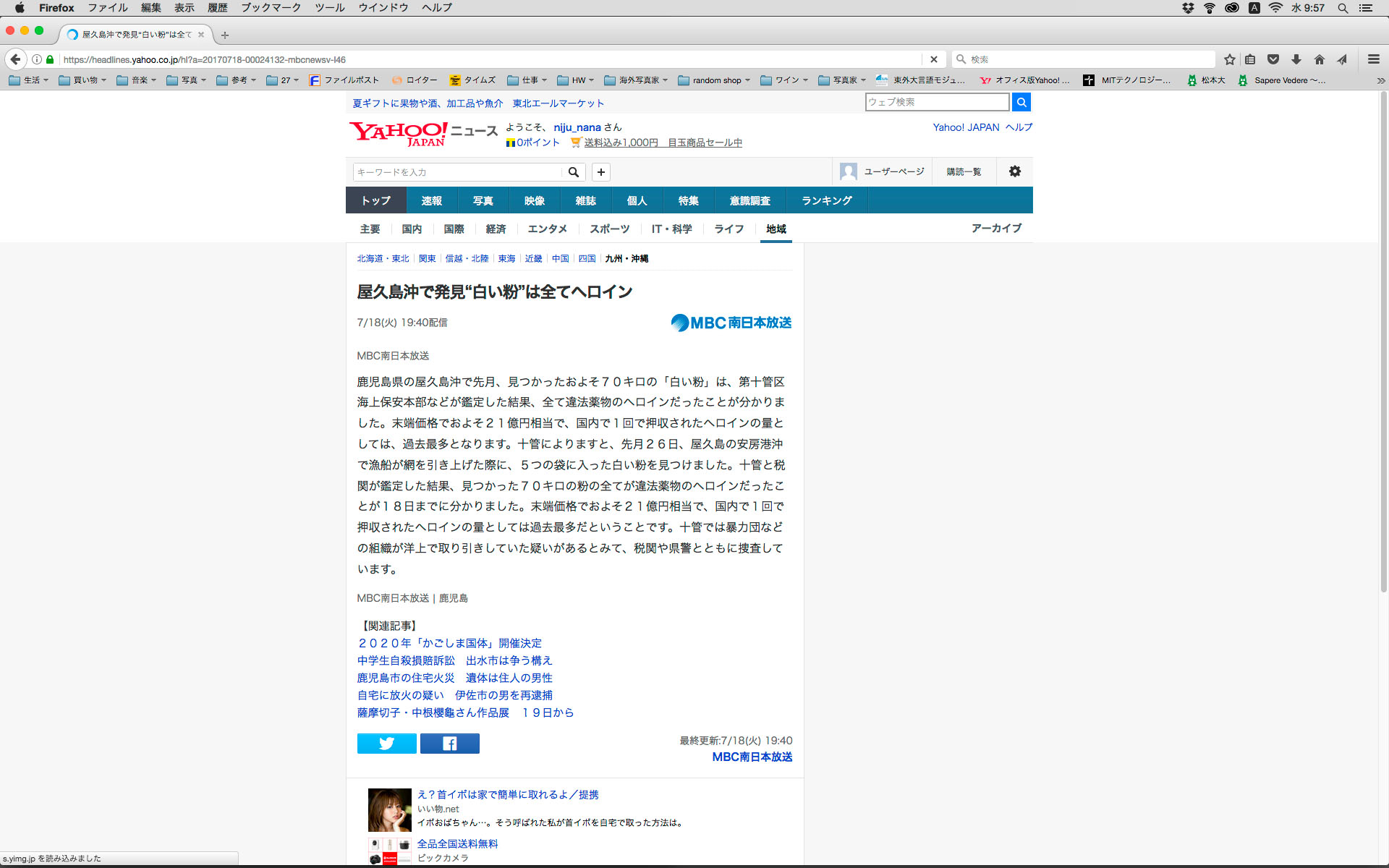
Task: Open related article about かごしま国体
Action: click(x=449, y=643)
